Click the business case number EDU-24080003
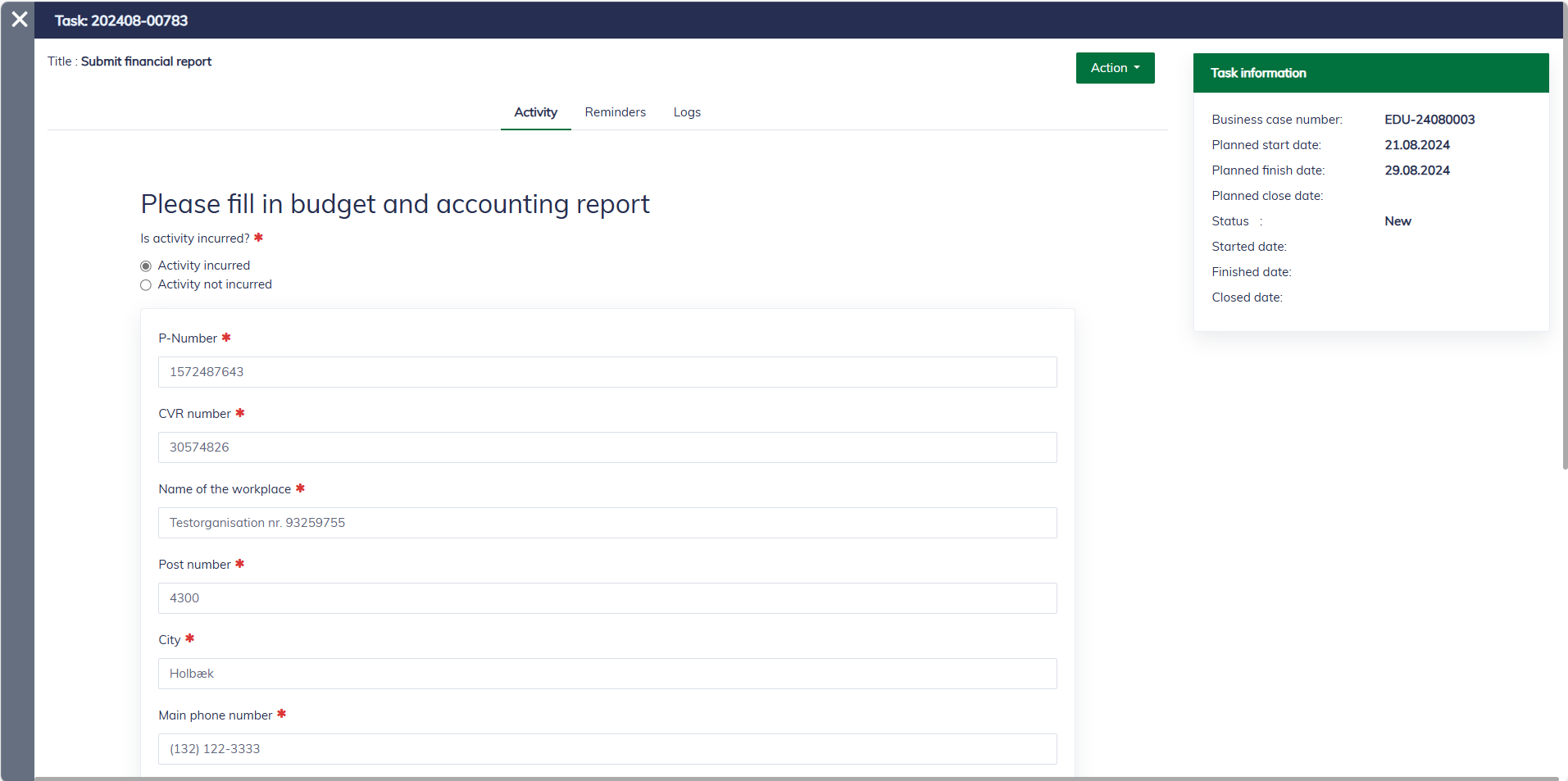 (1429, 120)
